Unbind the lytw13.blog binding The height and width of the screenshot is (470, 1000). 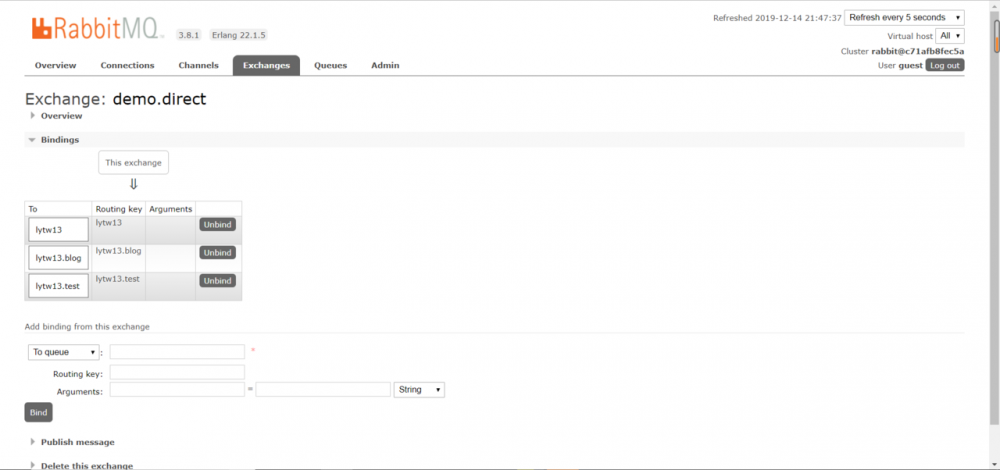[x=217, y=253]
